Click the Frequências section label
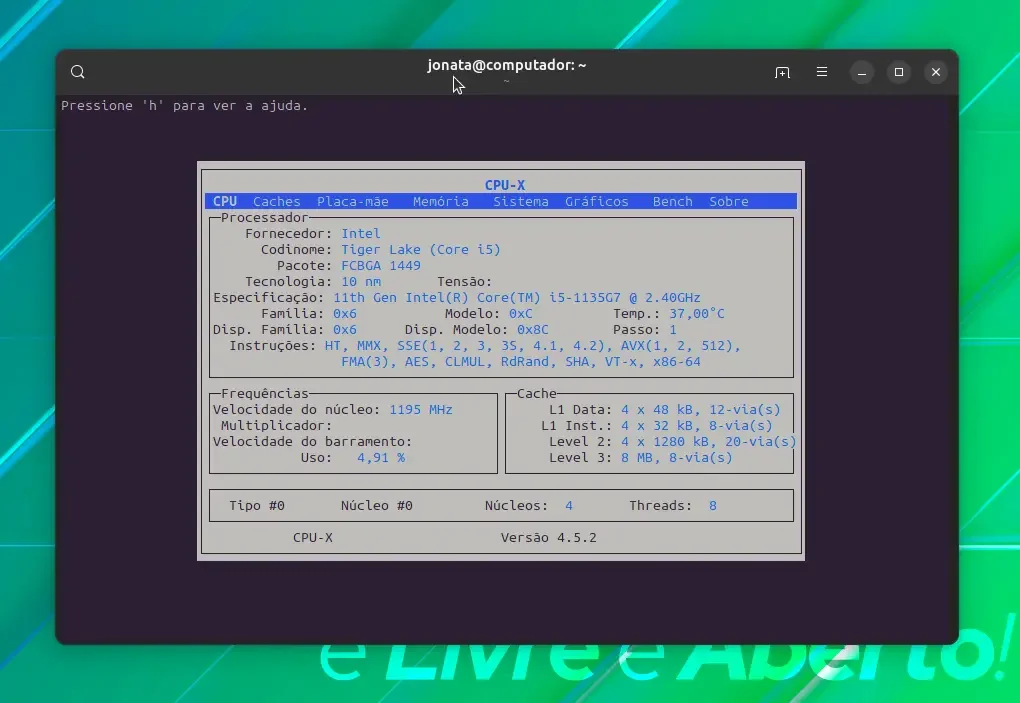This screenshot has width=1020, height=703. pos(264,393)
